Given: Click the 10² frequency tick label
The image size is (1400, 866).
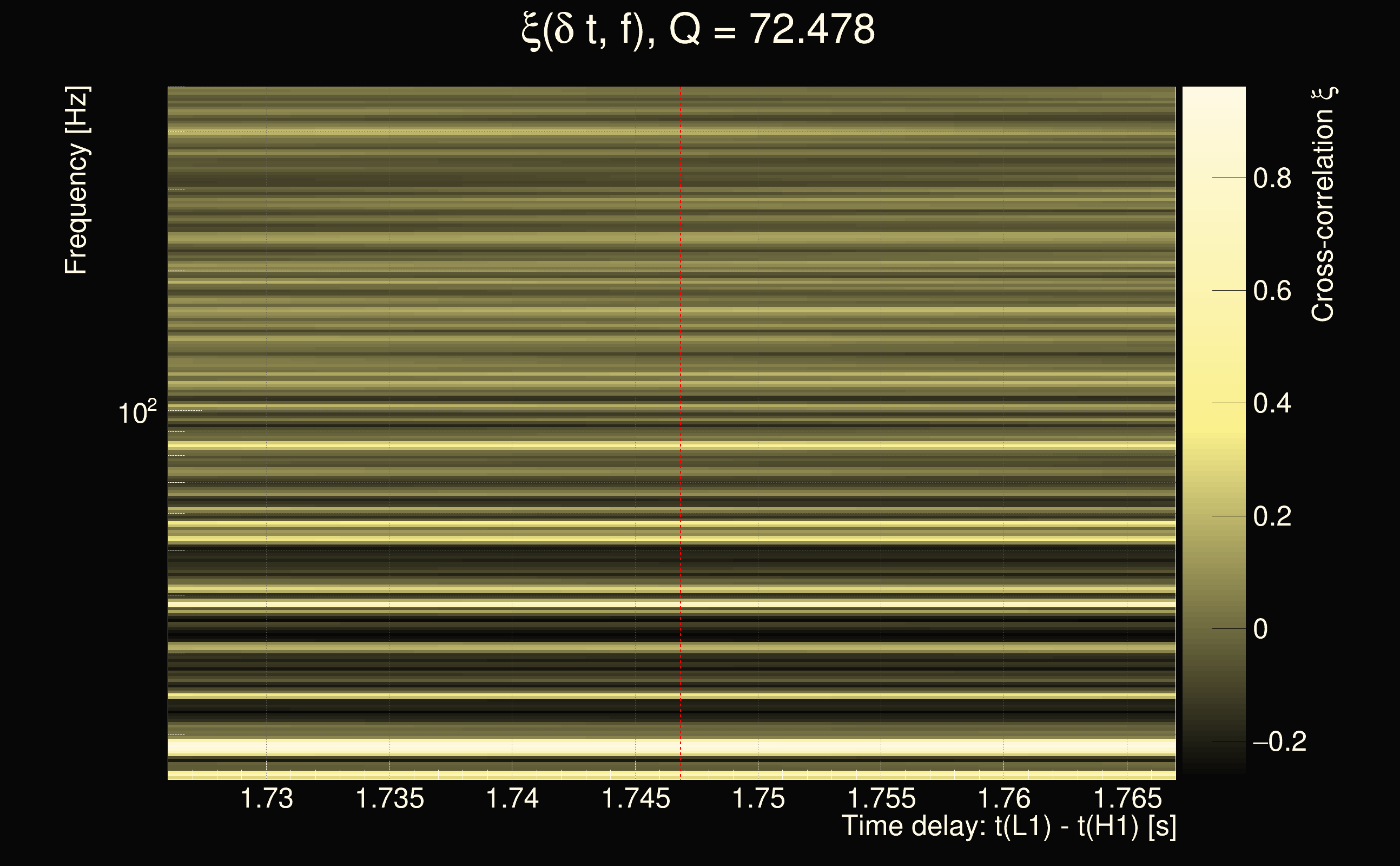Looking at the screenshot, I should pyautogui.click(x=137, y=412).
